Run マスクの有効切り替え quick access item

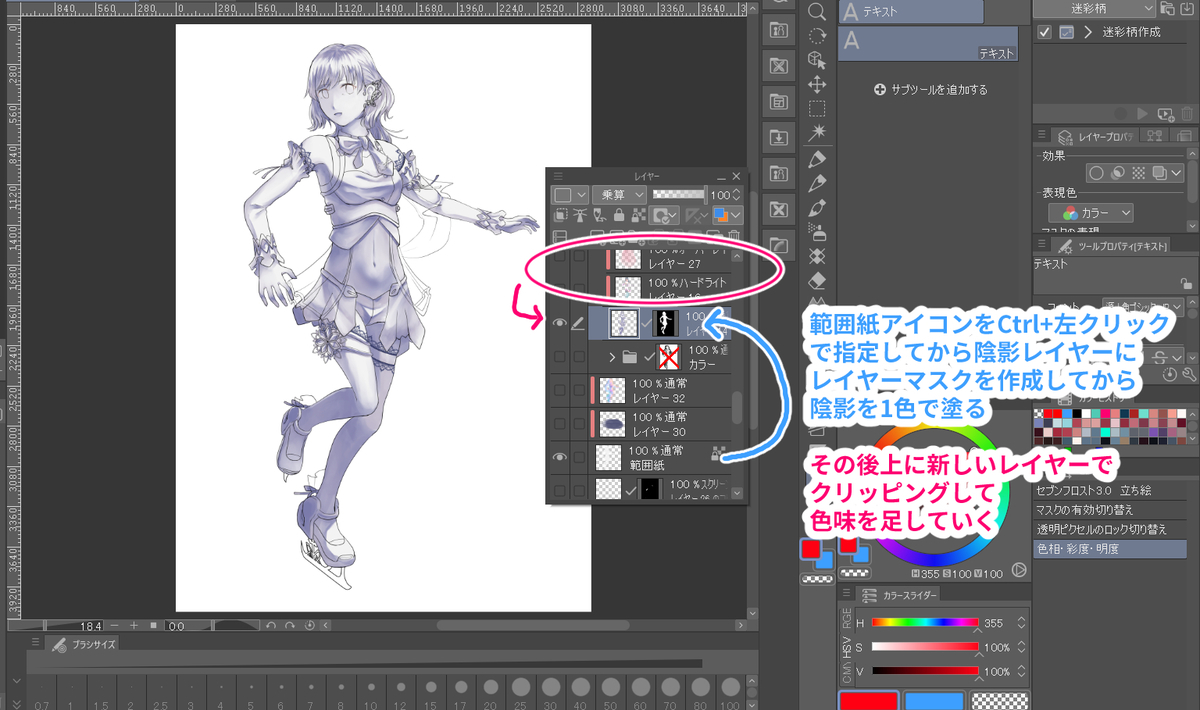coord(1110,510)
